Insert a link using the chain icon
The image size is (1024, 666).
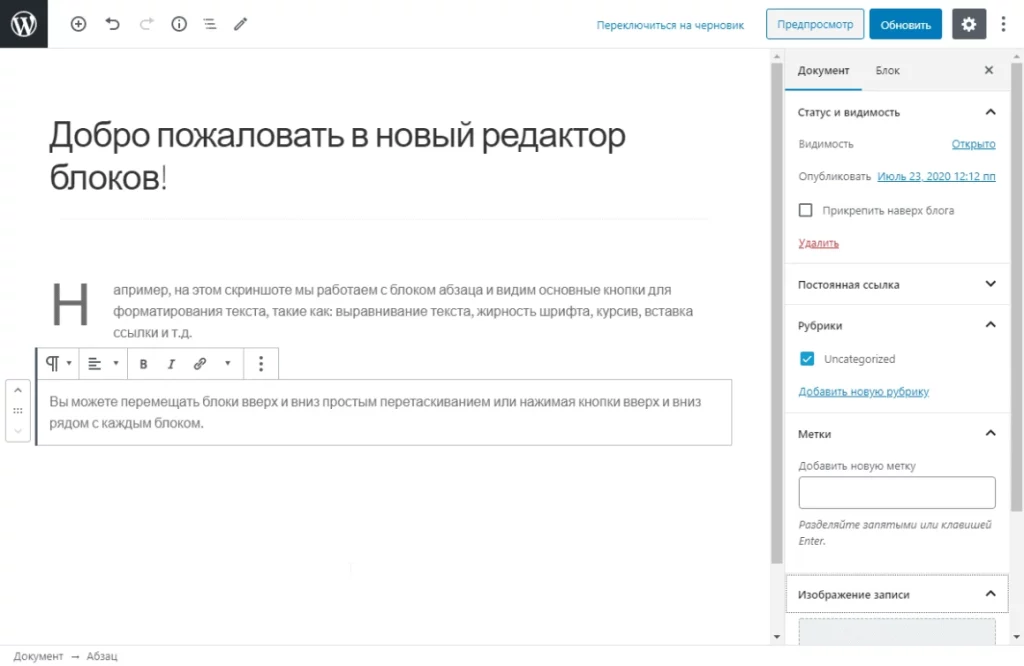click(x=199, y=363)
